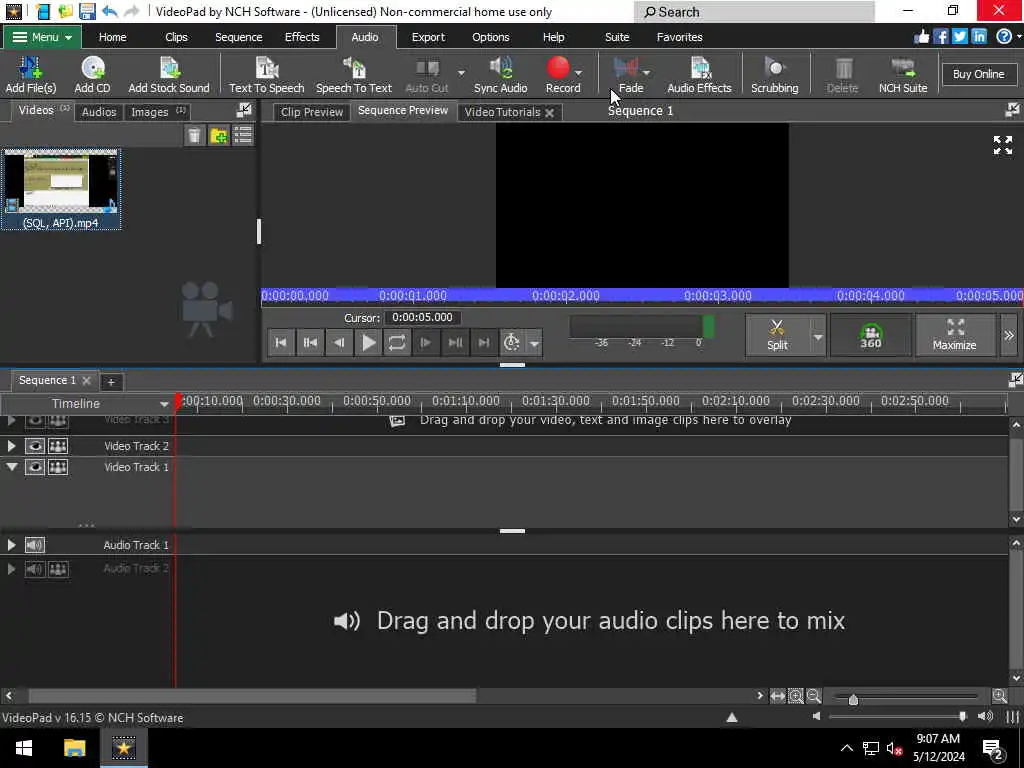Viewport: 1024px width, 768px height.
Task: Switch to the Effects ribbon tab
Action: (x=302, y=37)
